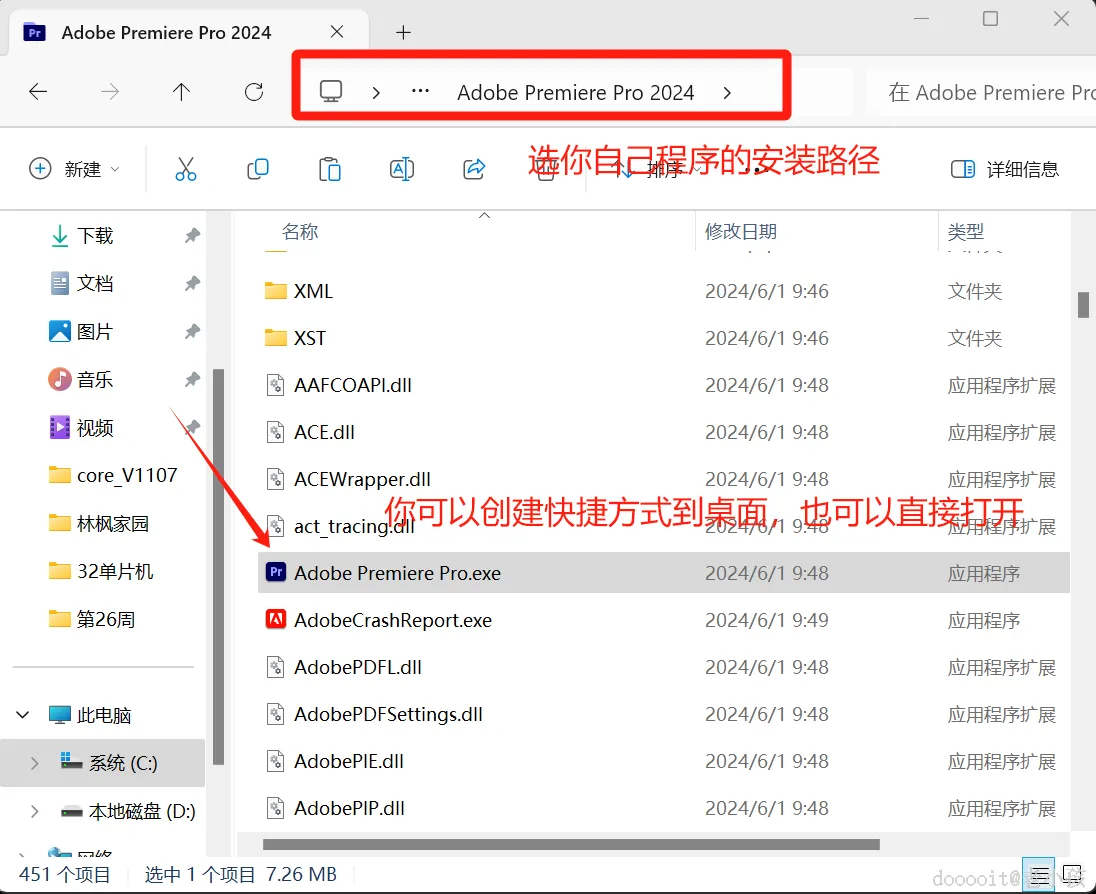Open 音乐 in quick access
This screenshot has height=894, width=1096.
click(x=95, y=380)
